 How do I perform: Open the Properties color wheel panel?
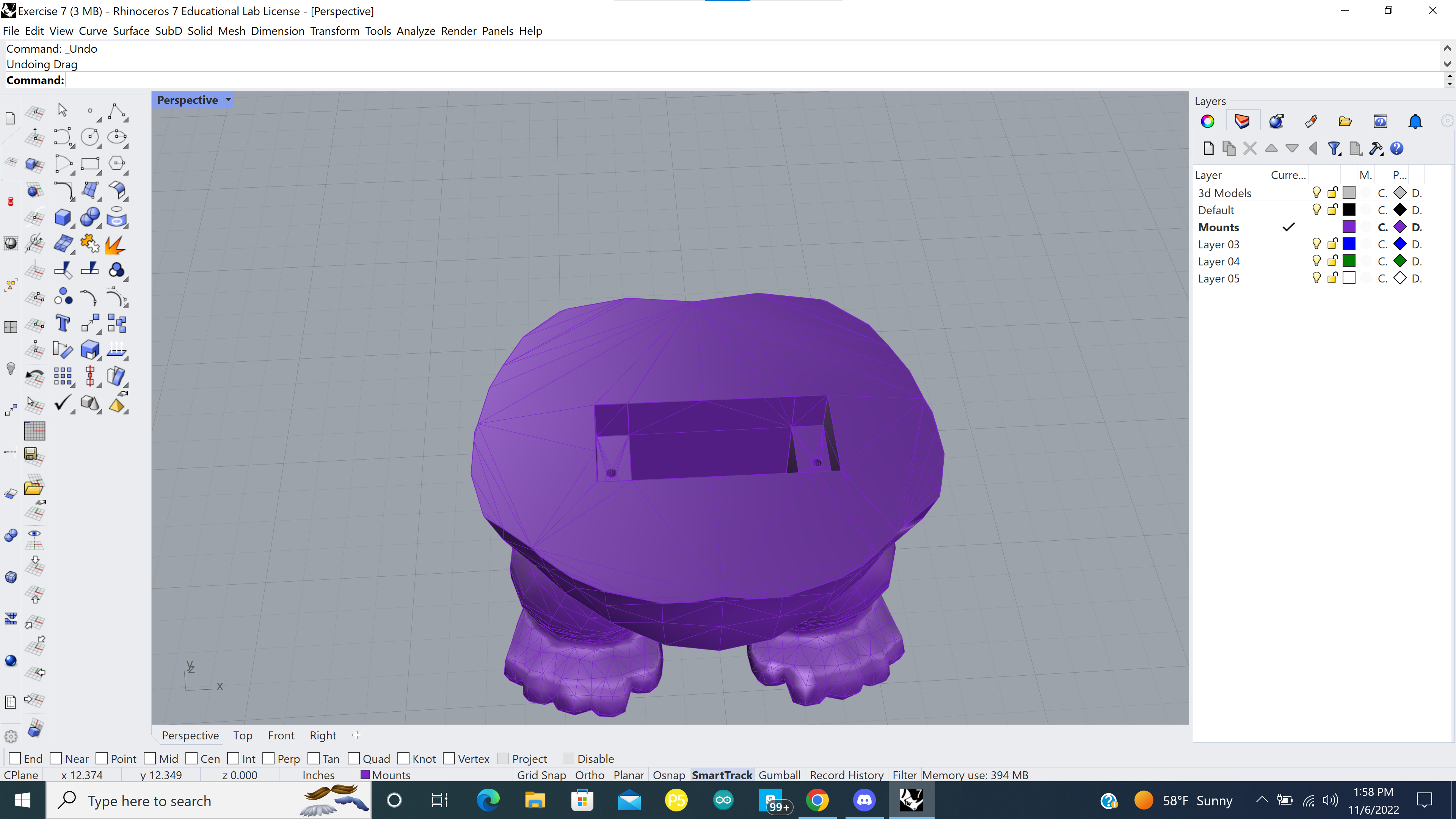pyautogui.click(x=1207, y=121)
